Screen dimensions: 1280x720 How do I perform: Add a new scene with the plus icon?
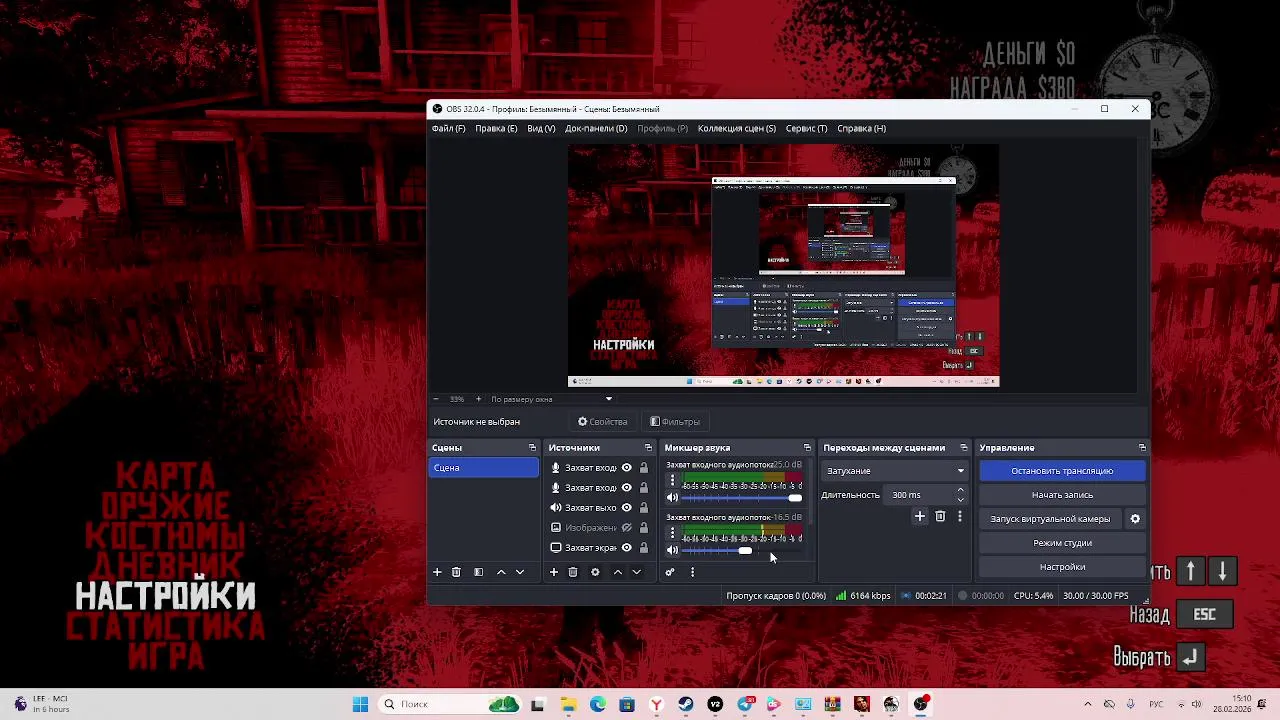(x=437, y=572)
